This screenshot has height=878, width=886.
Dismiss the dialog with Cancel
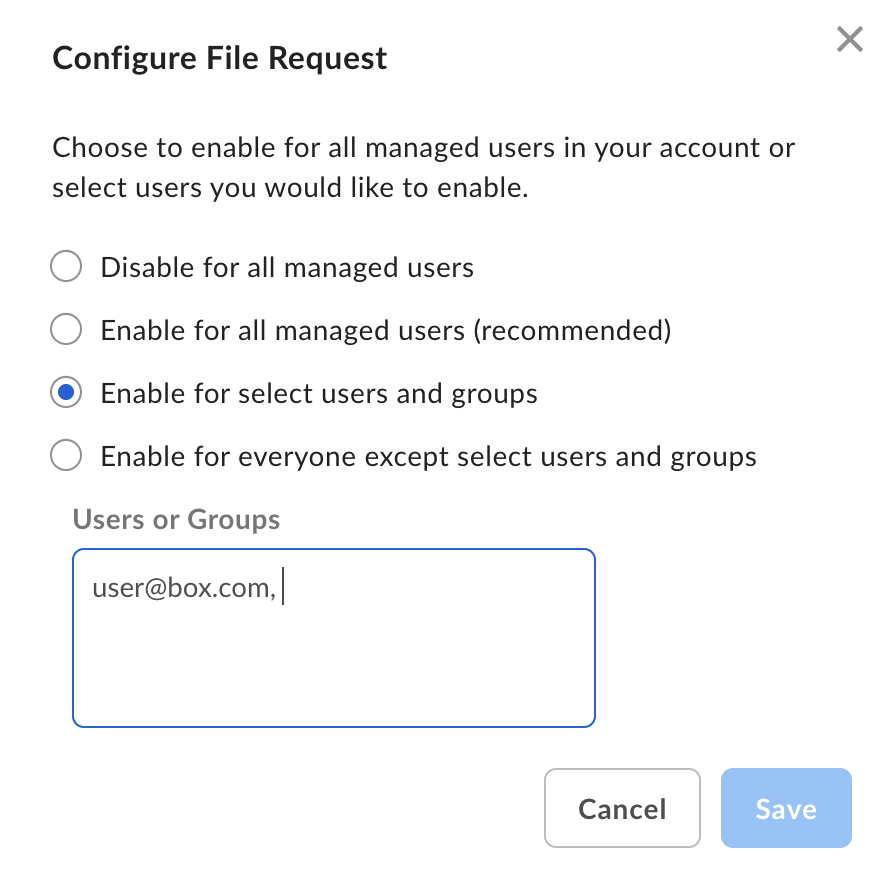pyautogui.click(x=622, y=808)
